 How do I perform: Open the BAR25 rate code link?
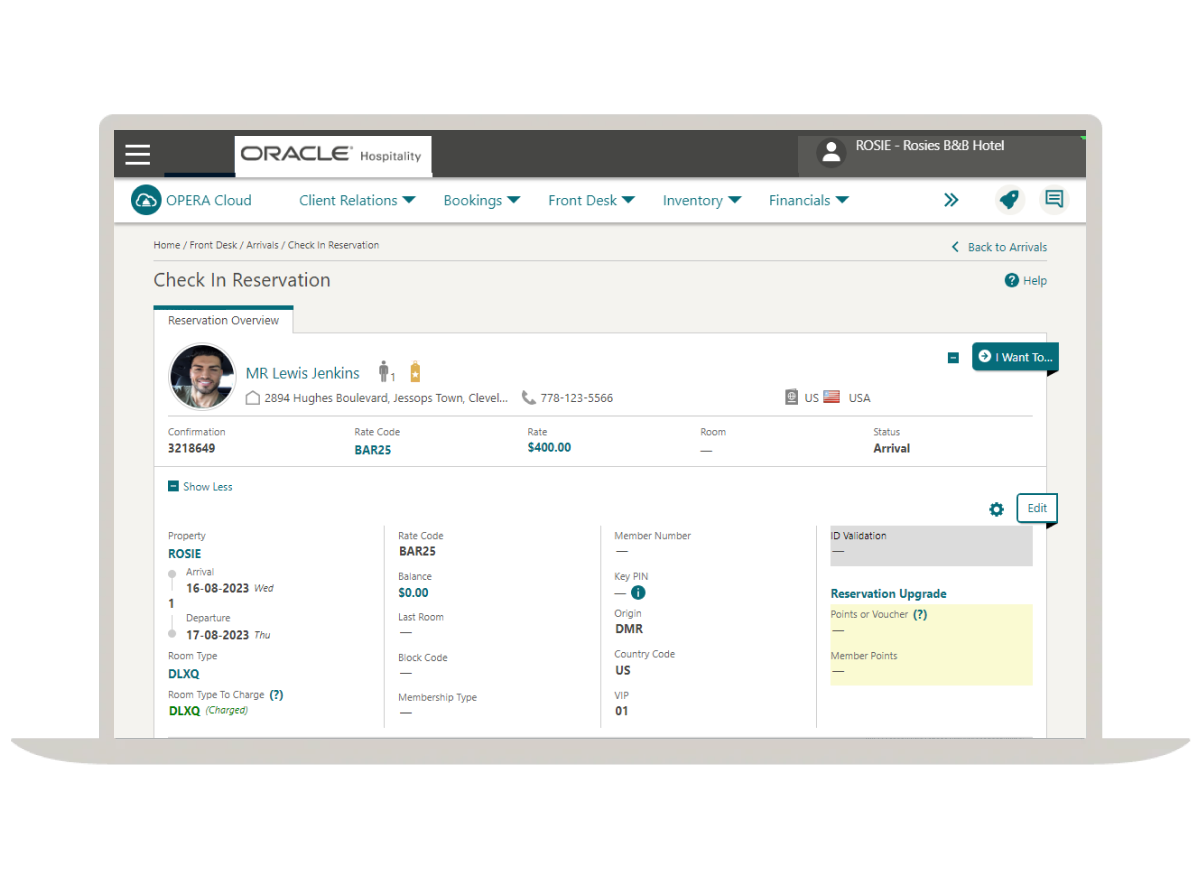[373, 449]
